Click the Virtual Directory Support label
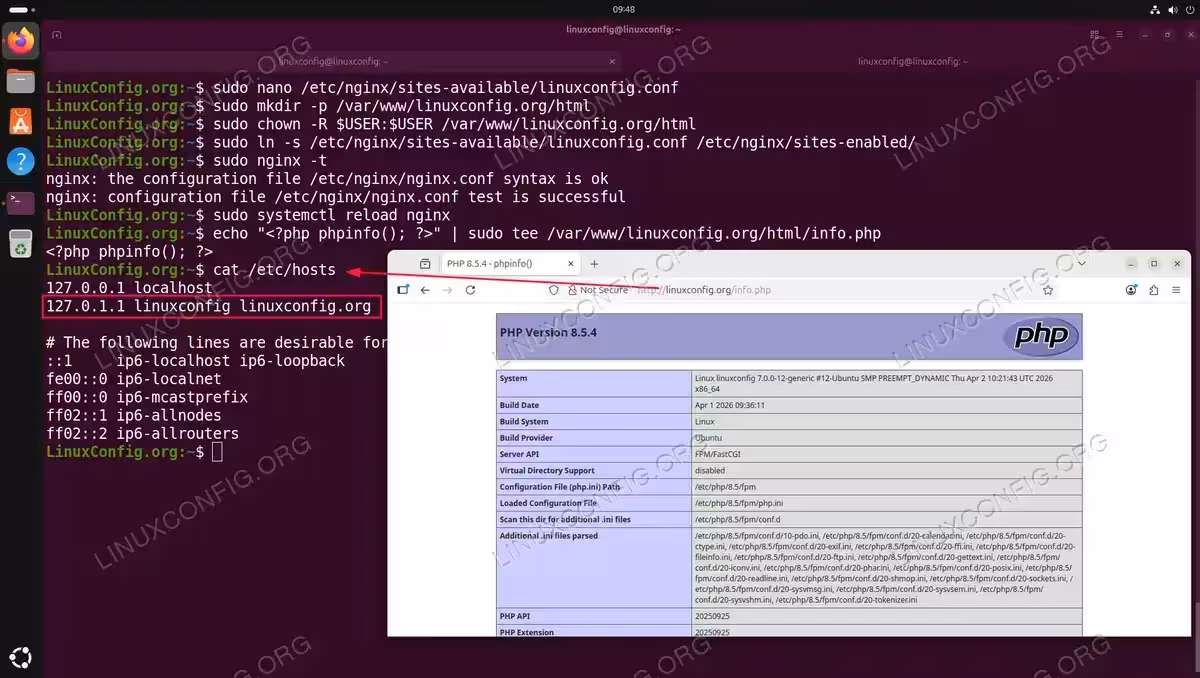The width and height of the screenshot is (1200, 678). (547, 470)
